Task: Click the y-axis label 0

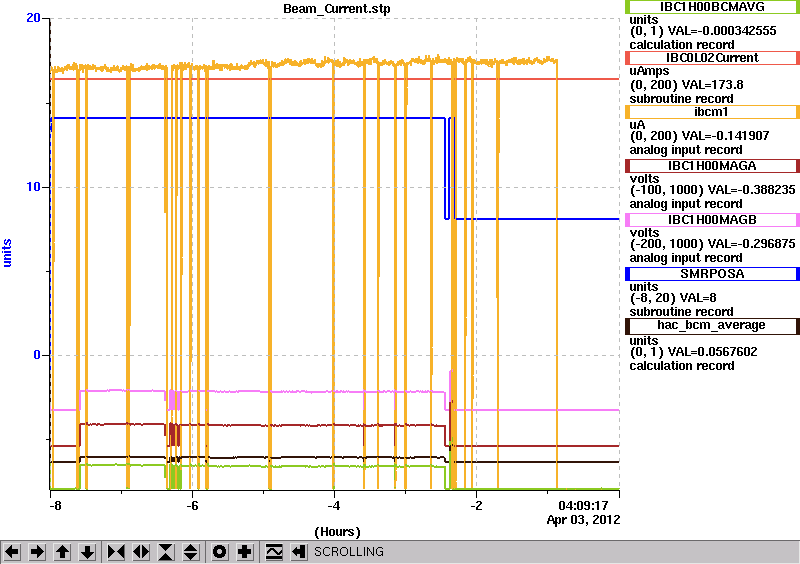Action: 37,355
